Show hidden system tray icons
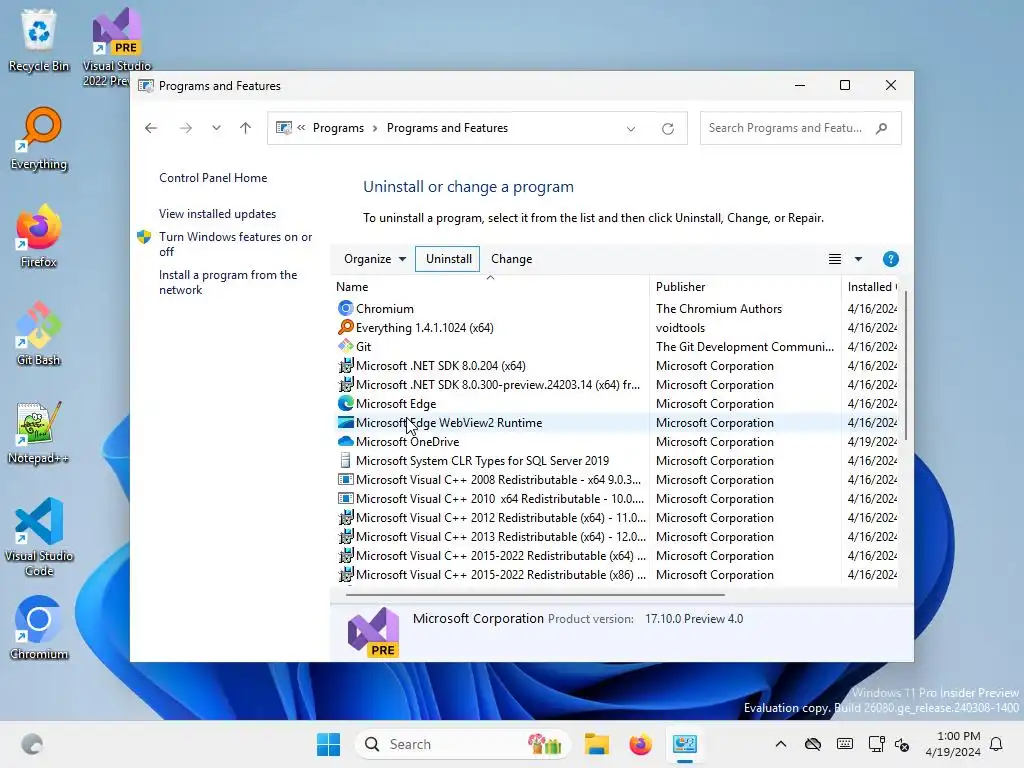Screen dimensions: 1024x768 pos(780,744)
